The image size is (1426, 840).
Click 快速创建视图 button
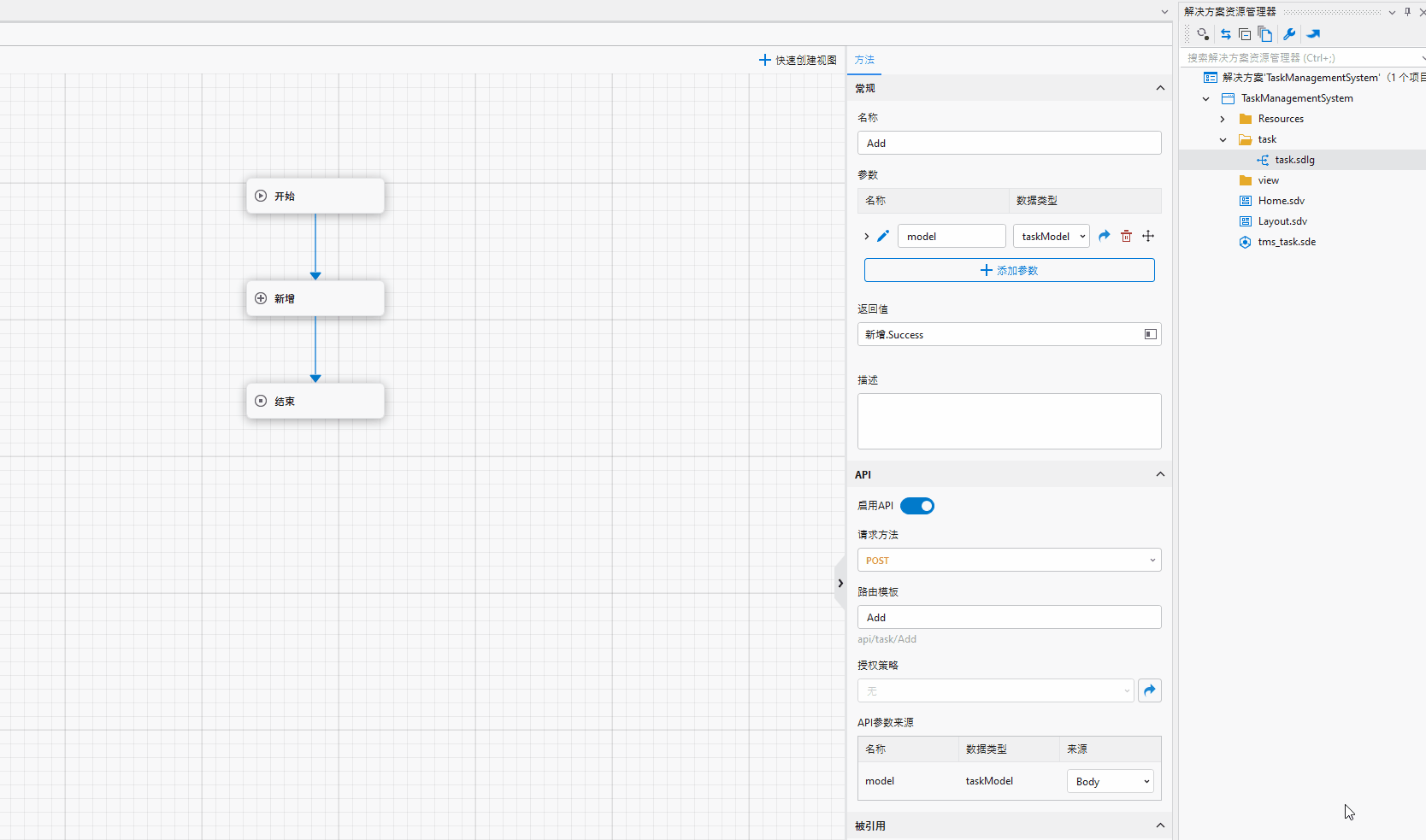[798, 60]
